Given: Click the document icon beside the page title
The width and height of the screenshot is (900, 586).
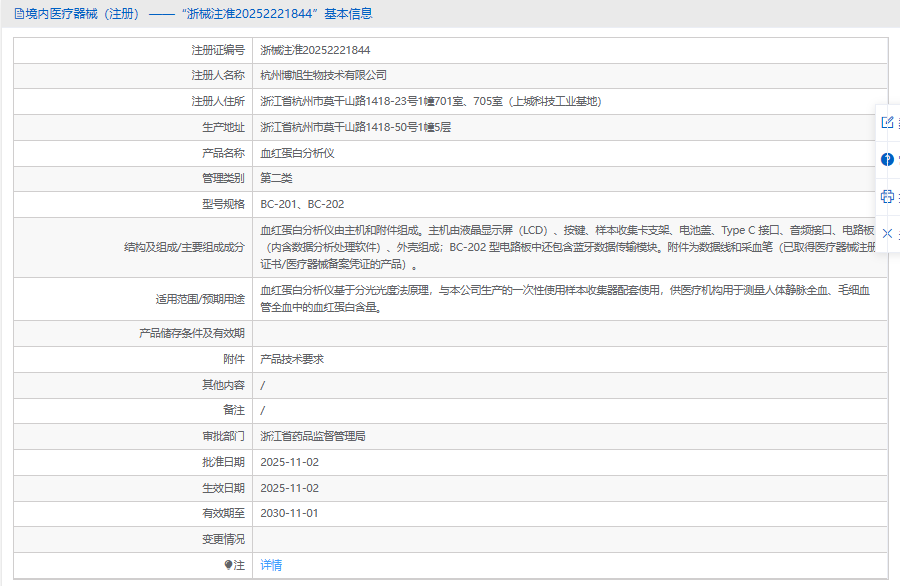Looking at the screenshot, I should click(x=19, y=14).
